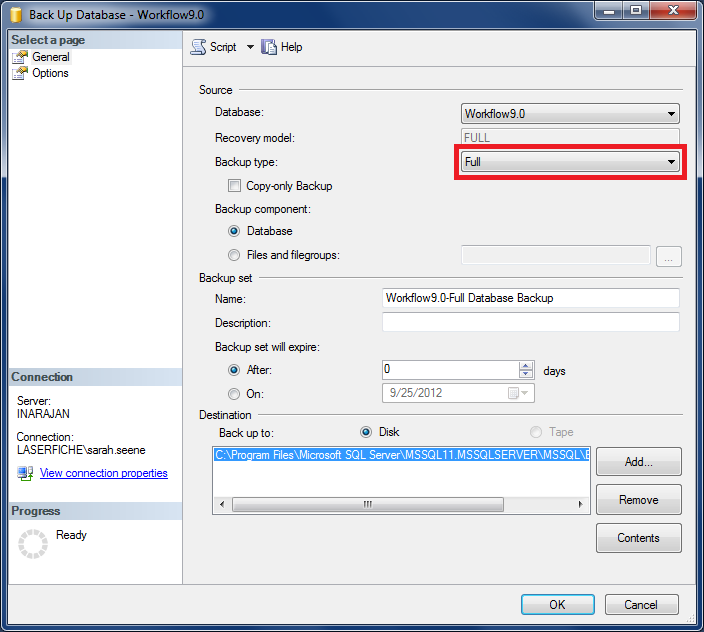
Task: Open the Help icon in toolbar
Action: click(x=268, y=47)
